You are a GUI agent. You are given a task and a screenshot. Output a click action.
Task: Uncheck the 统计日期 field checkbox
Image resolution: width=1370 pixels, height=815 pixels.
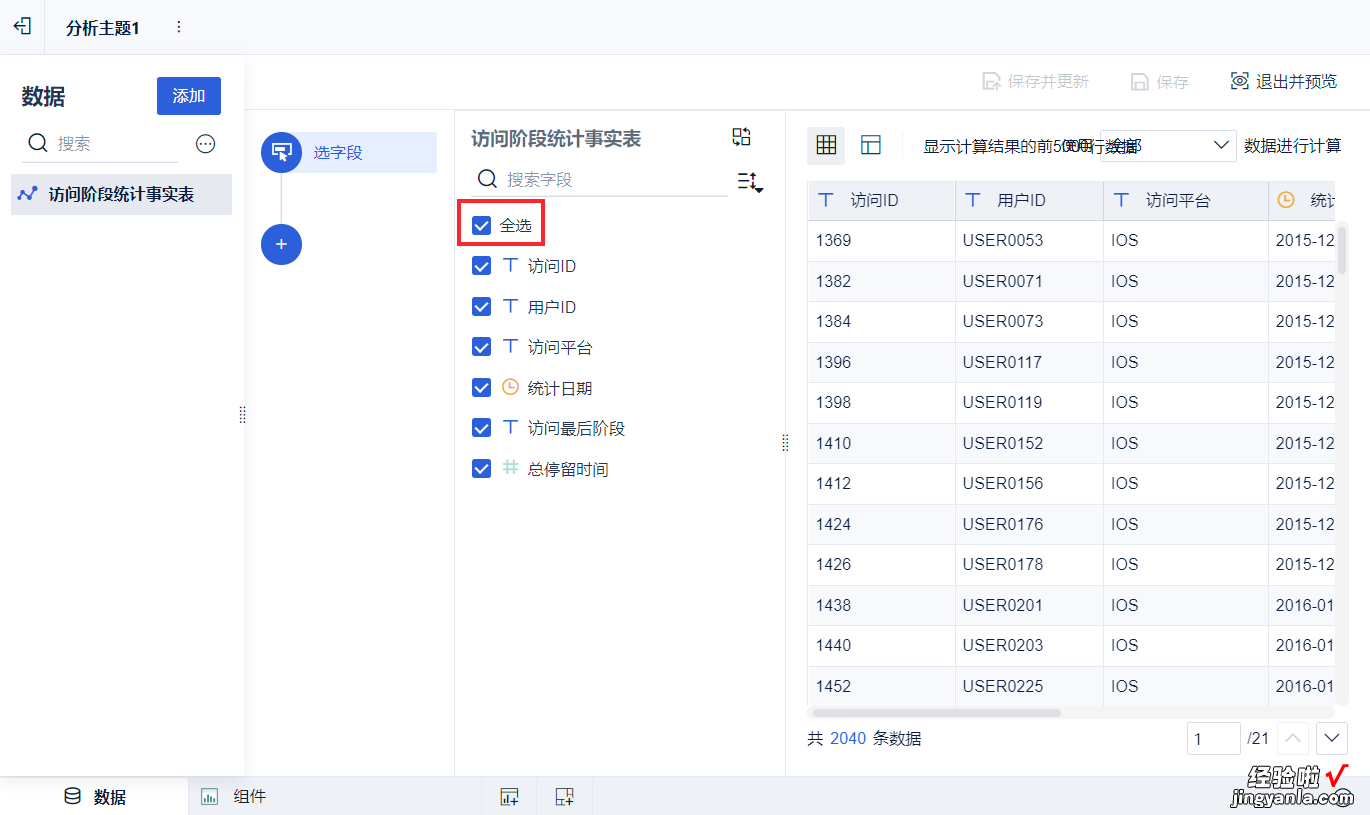(481, 387)
